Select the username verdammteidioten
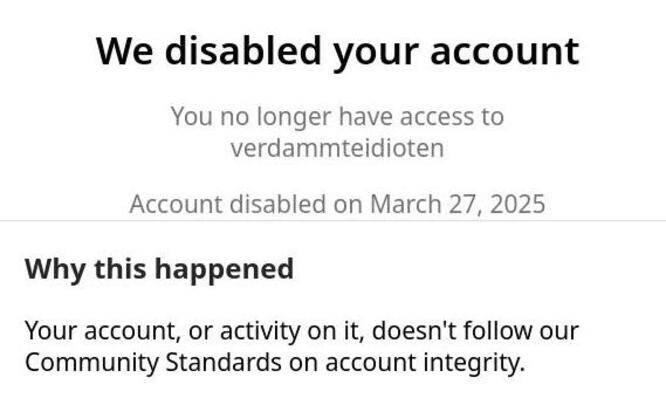Screen dimensions: 666x405 click(x=337, y=149)
